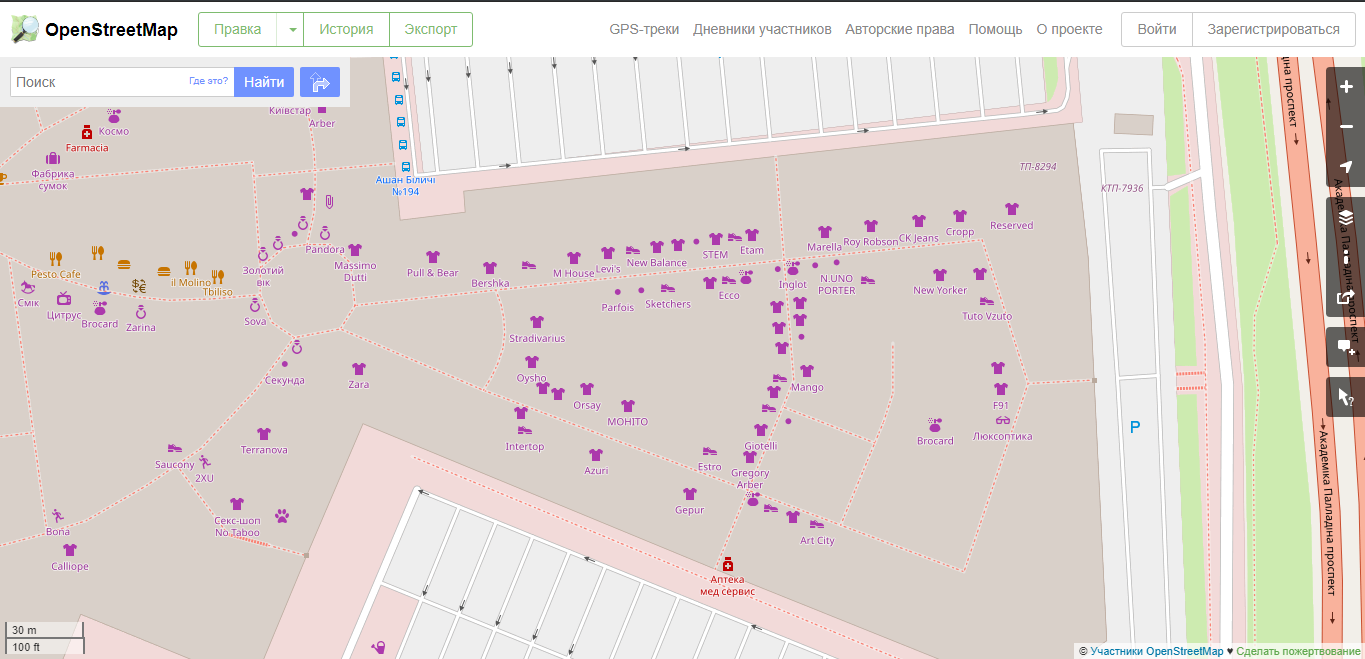Open the share map icon
This screenshot has height=659, width=1365.
pyautogui.click(x=1346, y=297)
